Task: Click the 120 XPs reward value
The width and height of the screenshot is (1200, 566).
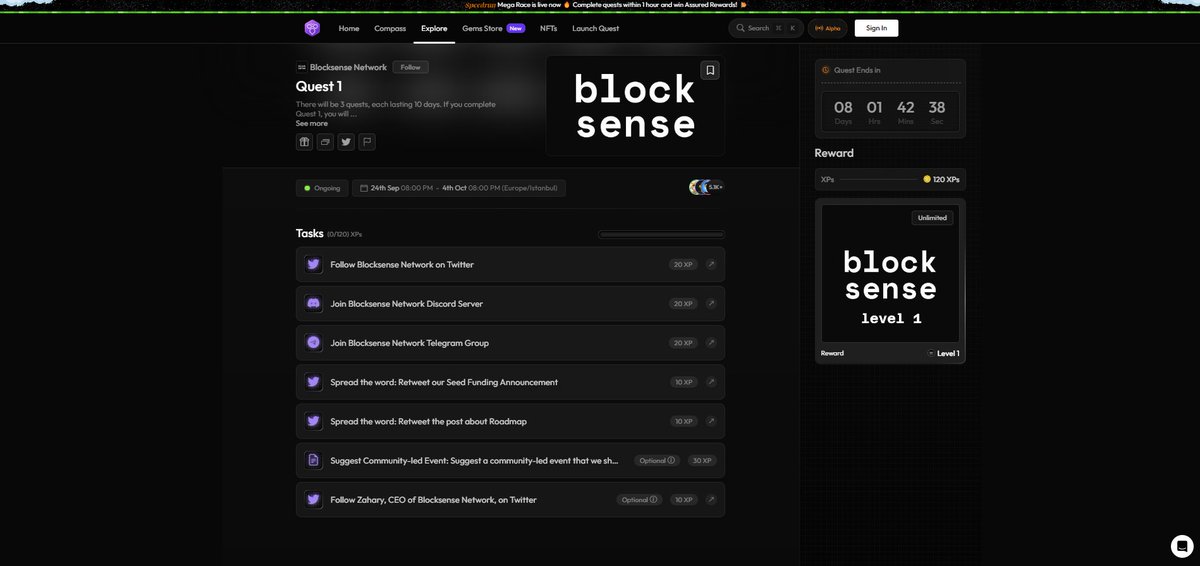Action: tap(946, 179)
